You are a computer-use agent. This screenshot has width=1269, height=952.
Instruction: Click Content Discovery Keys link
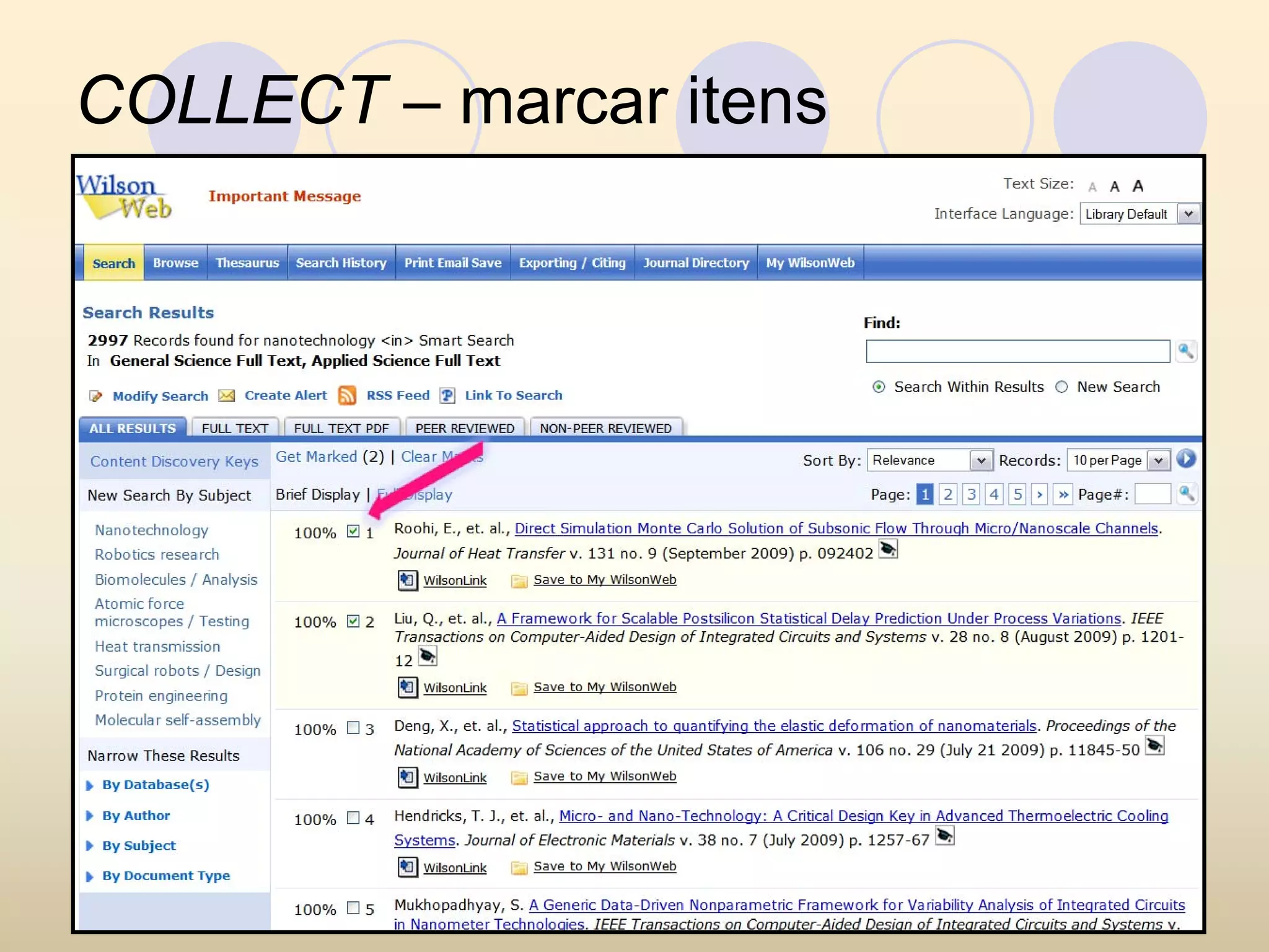click(174, 461)
